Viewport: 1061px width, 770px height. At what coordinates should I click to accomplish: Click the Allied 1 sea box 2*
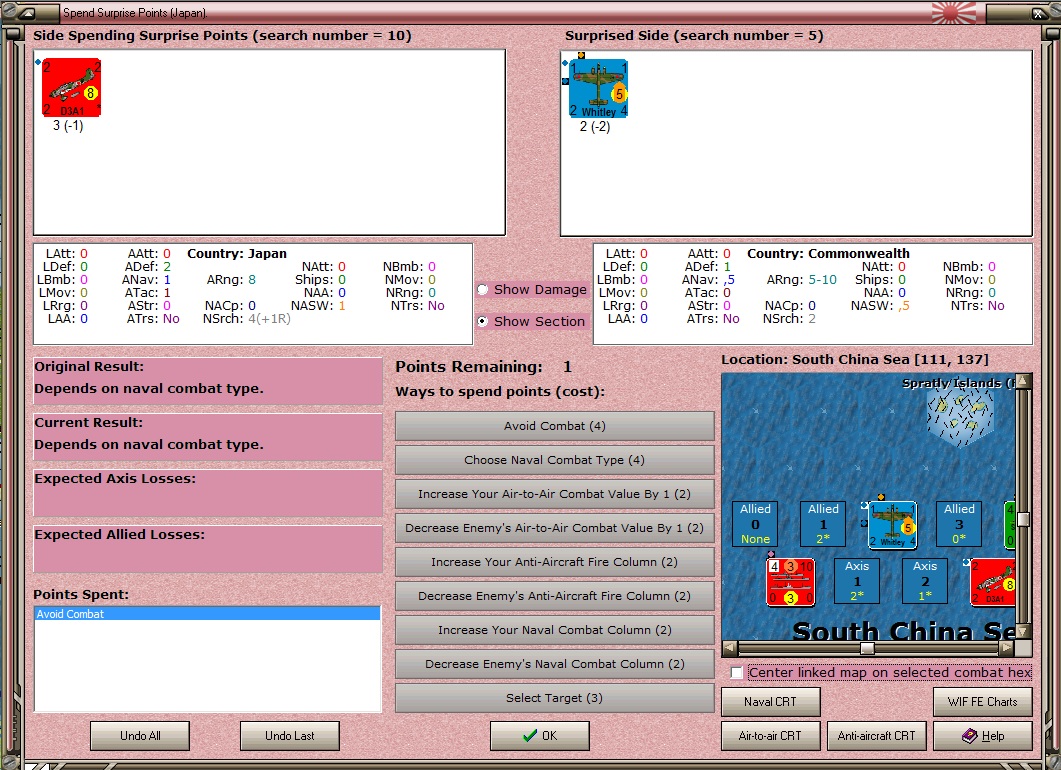(x=823, y=524)
